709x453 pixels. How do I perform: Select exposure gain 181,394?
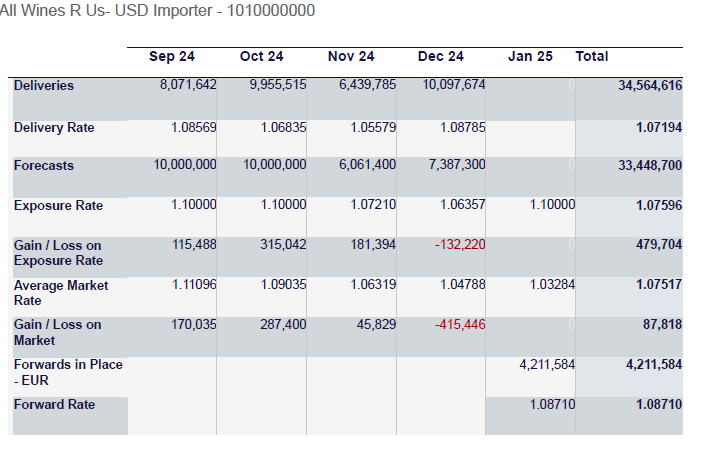[x=373, y=245]
